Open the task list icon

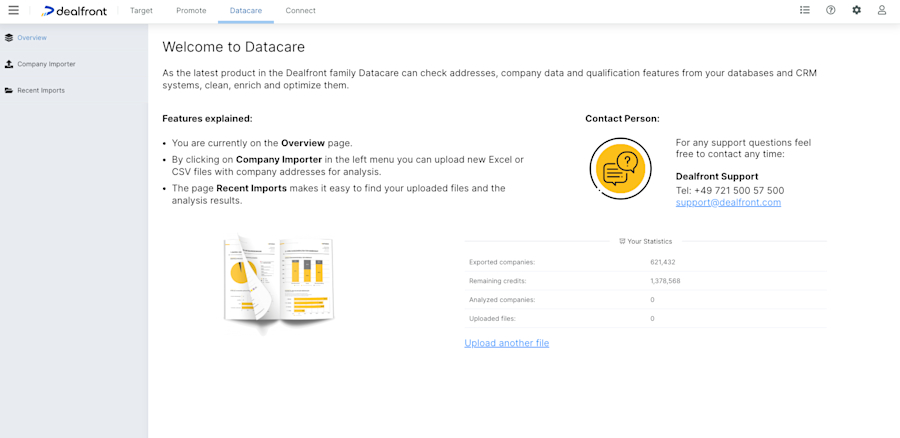[805, 10]
